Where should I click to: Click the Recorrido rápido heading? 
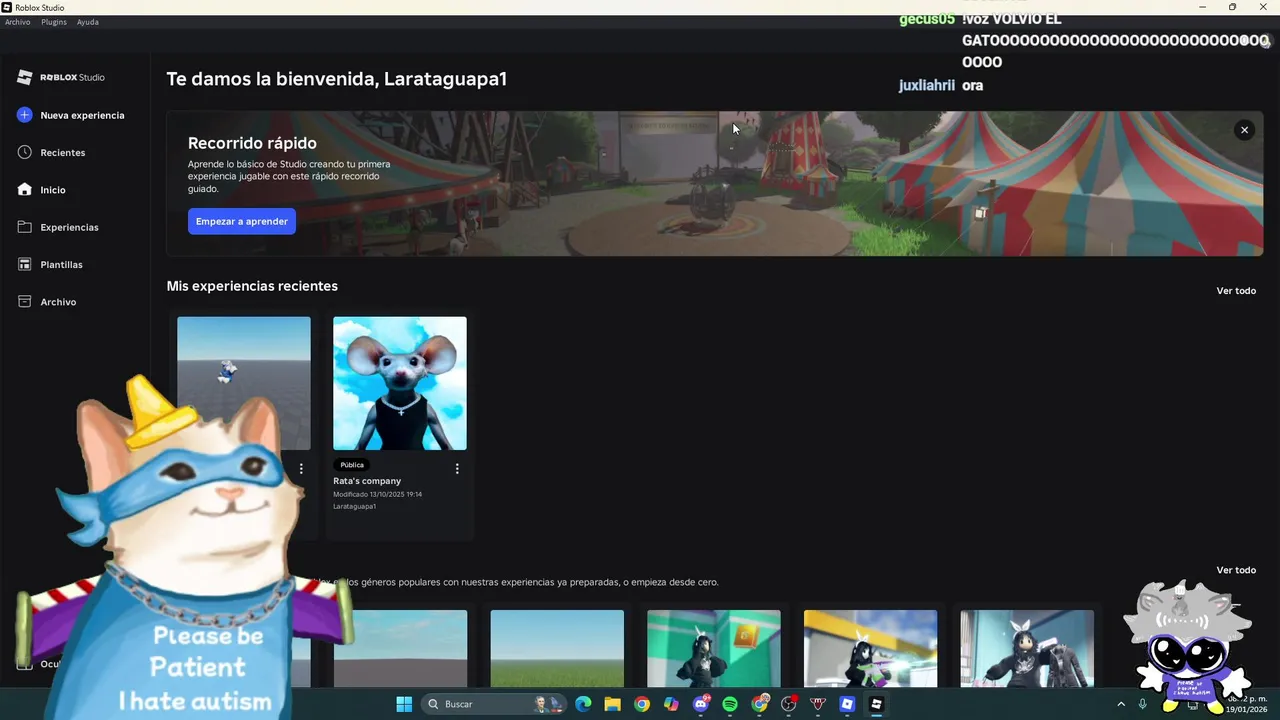[252, 143]
